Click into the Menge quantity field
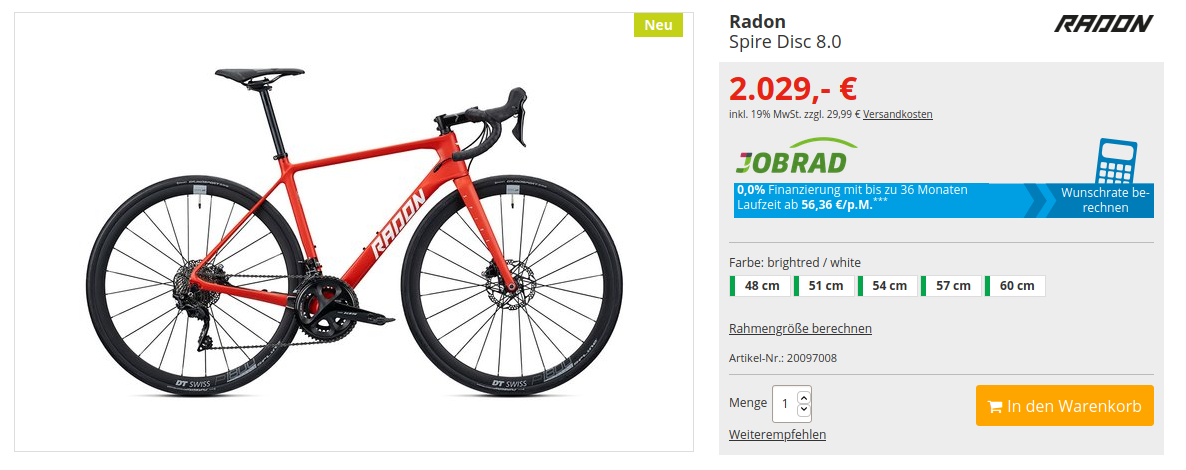The height and width of the screenshot is (470, 1186). click(x=785, y=404)
